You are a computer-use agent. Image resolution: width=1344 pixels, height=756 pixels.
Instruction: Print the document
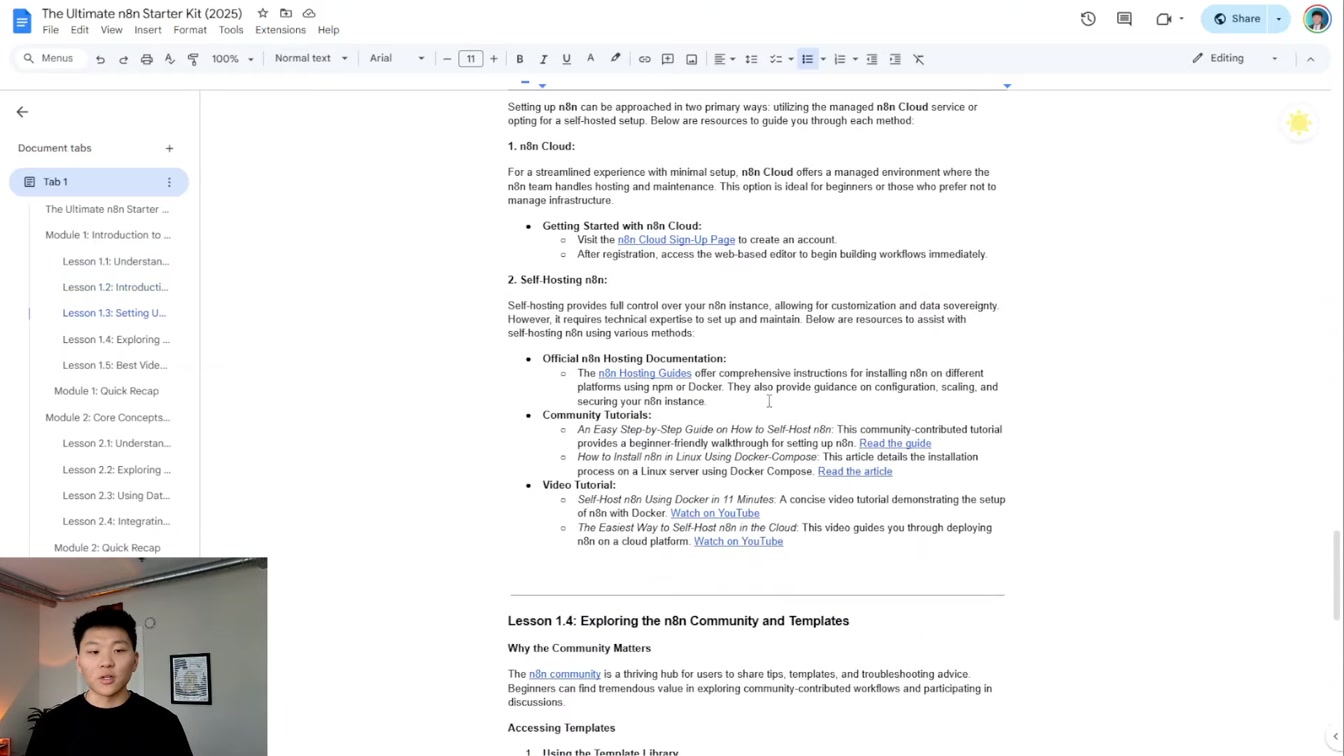146,59
